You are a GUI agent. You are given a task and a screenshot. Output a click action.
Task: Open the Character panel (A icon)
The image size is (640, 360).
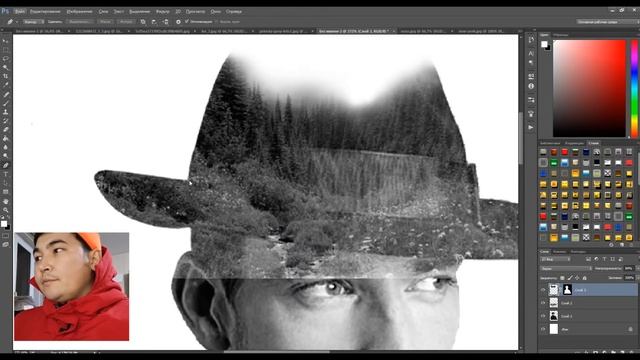[x=531, y=53]
